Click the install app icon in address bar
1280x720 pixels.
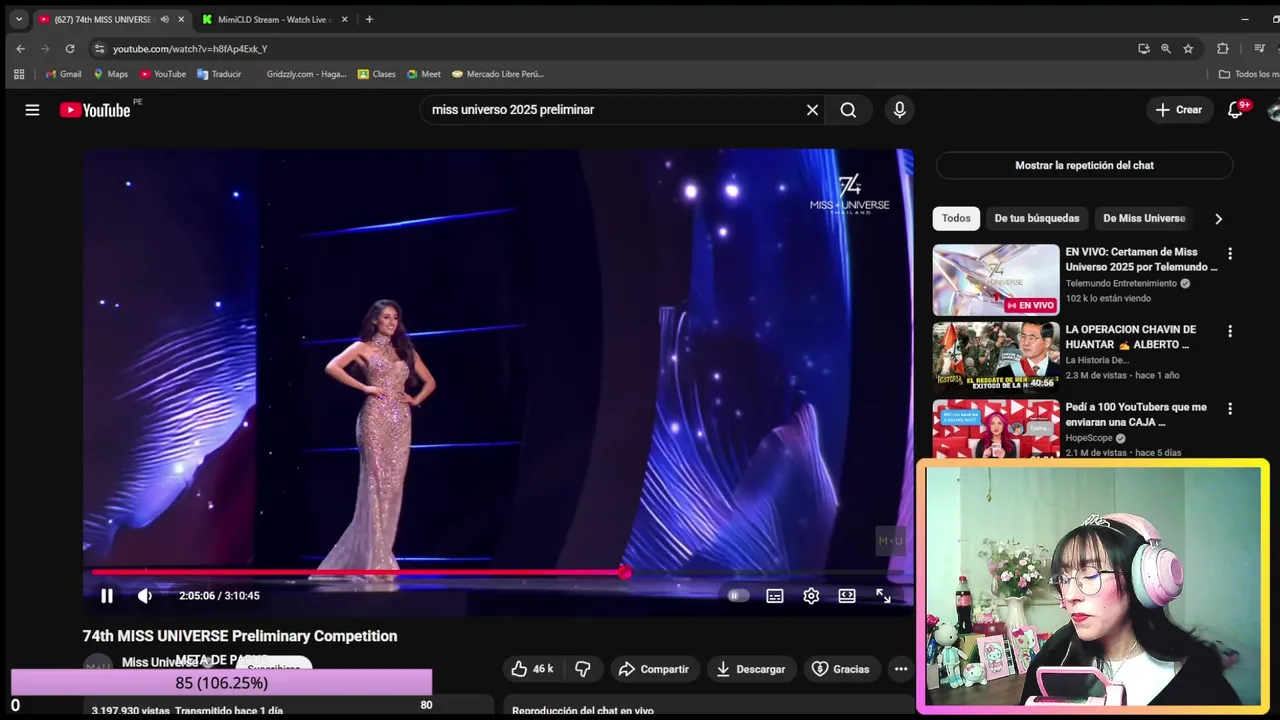pyautogui.click(x=1143, y=48)
